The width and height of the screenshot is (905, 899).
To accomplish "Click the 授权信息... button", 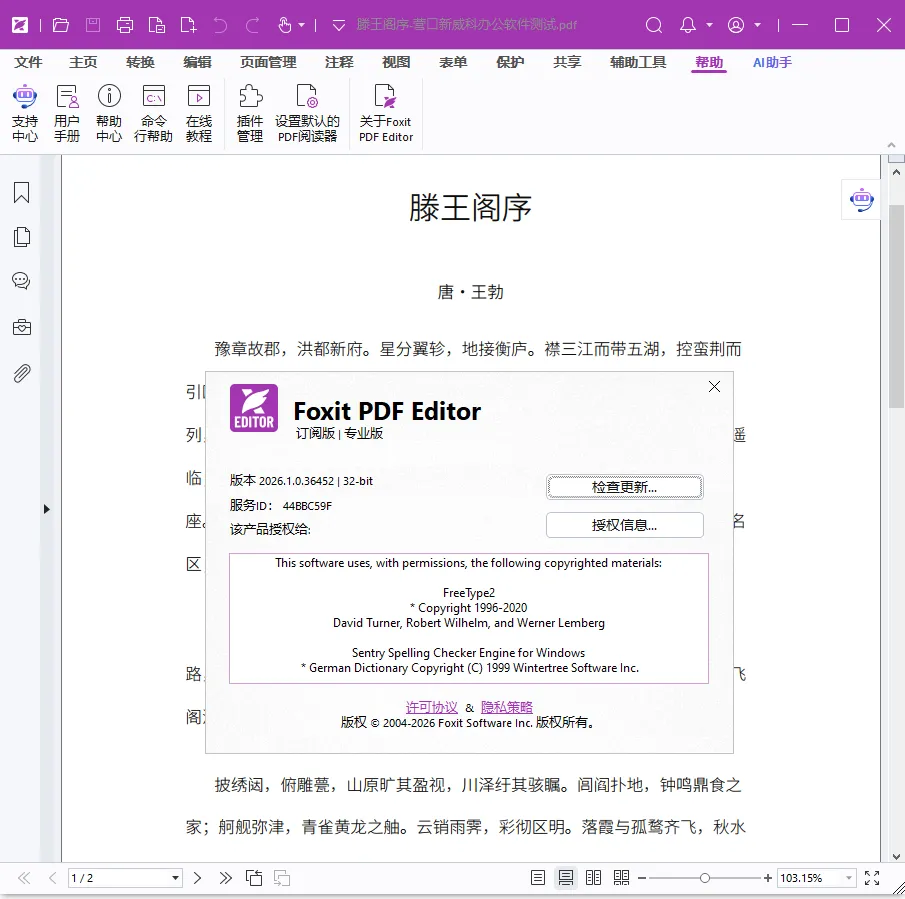I will 624,525.
